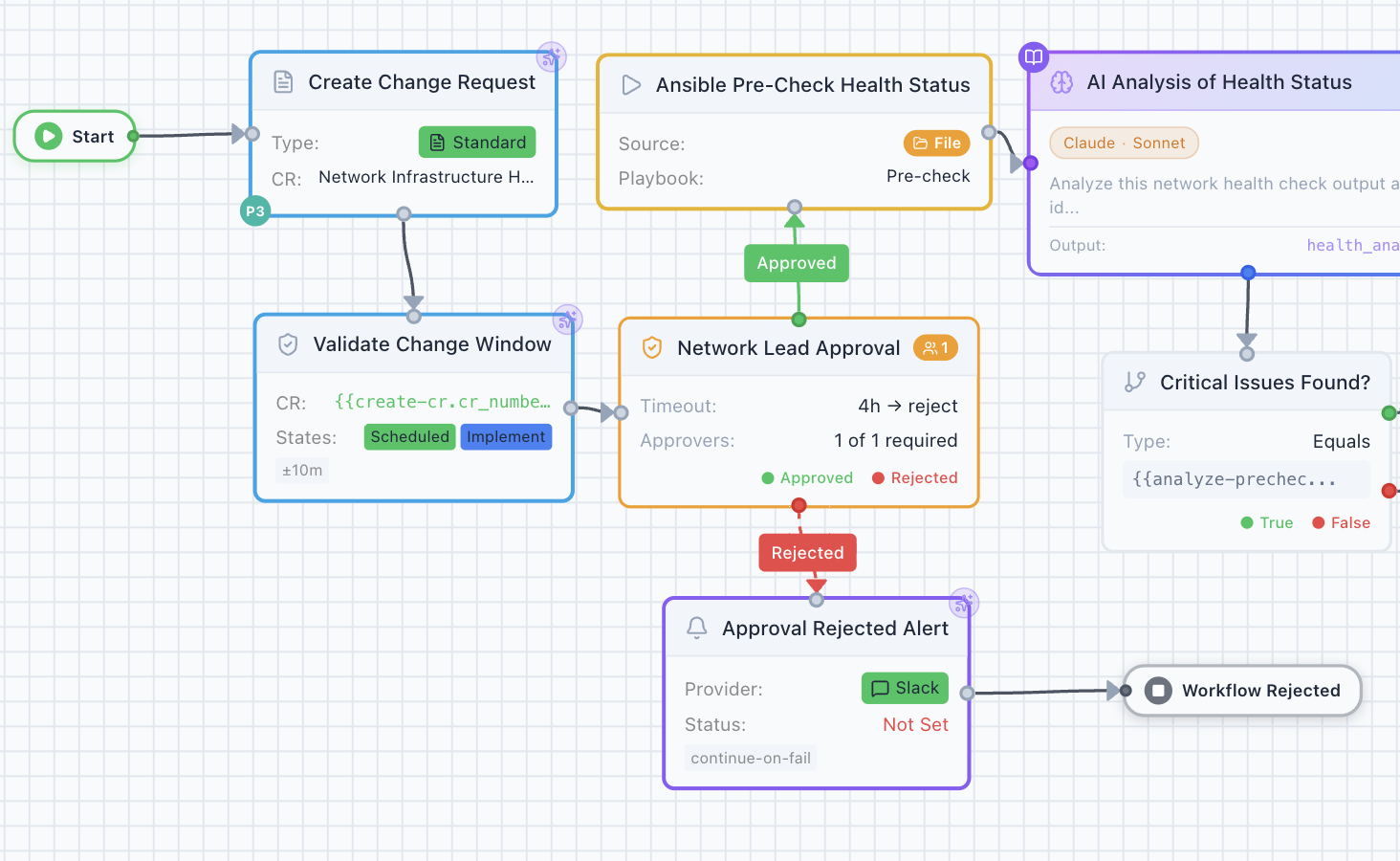Click the document icon on Create Change Request
This screenshot has height=861, width=1400.
click(284, 81)
